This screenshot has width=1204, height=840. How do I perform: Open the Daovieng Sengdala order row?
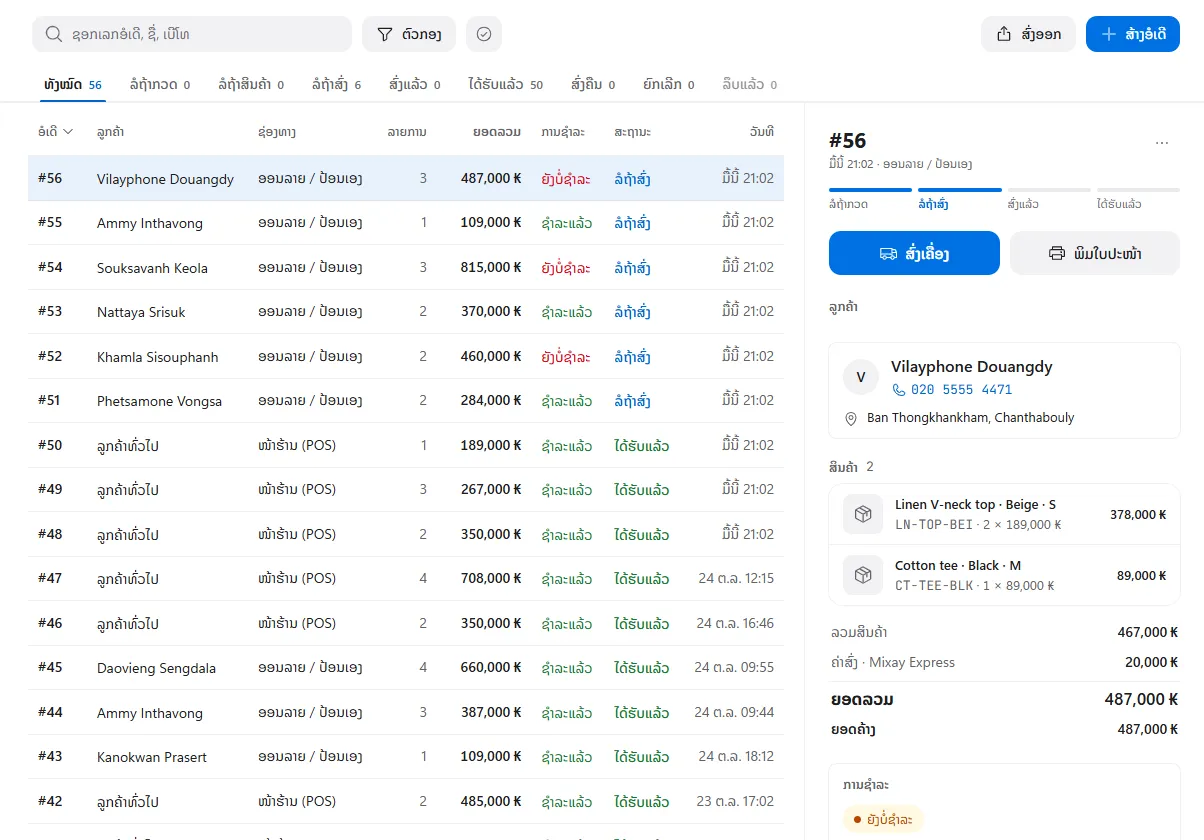pos(406,667)
